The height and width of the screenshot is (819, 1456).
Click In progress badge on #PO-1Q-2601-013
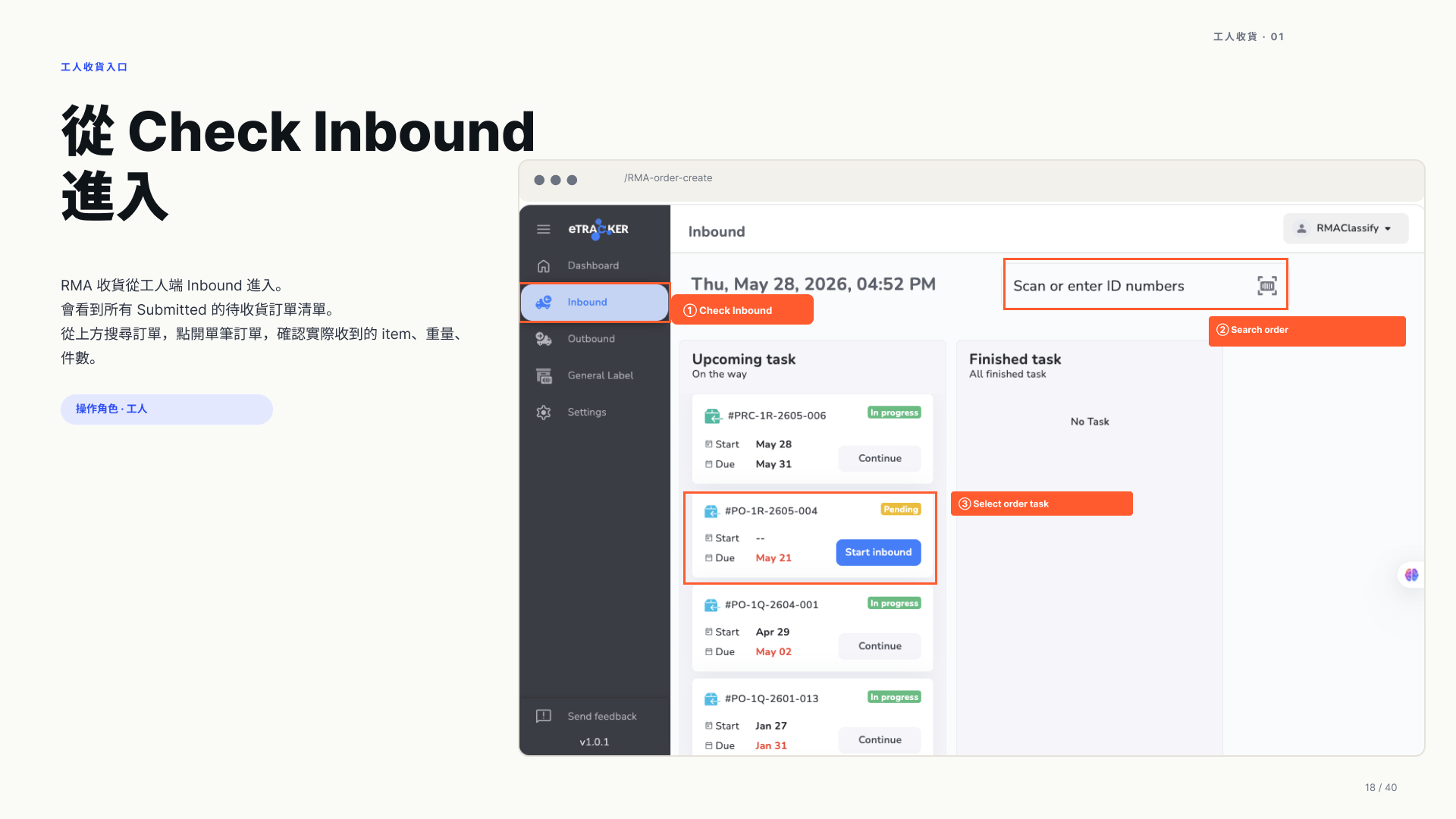894,698
